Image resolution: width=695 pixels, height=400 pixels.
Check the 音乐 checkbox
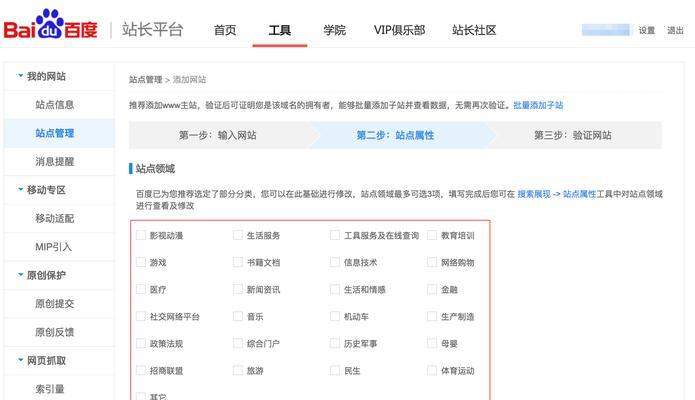(238, 316)
